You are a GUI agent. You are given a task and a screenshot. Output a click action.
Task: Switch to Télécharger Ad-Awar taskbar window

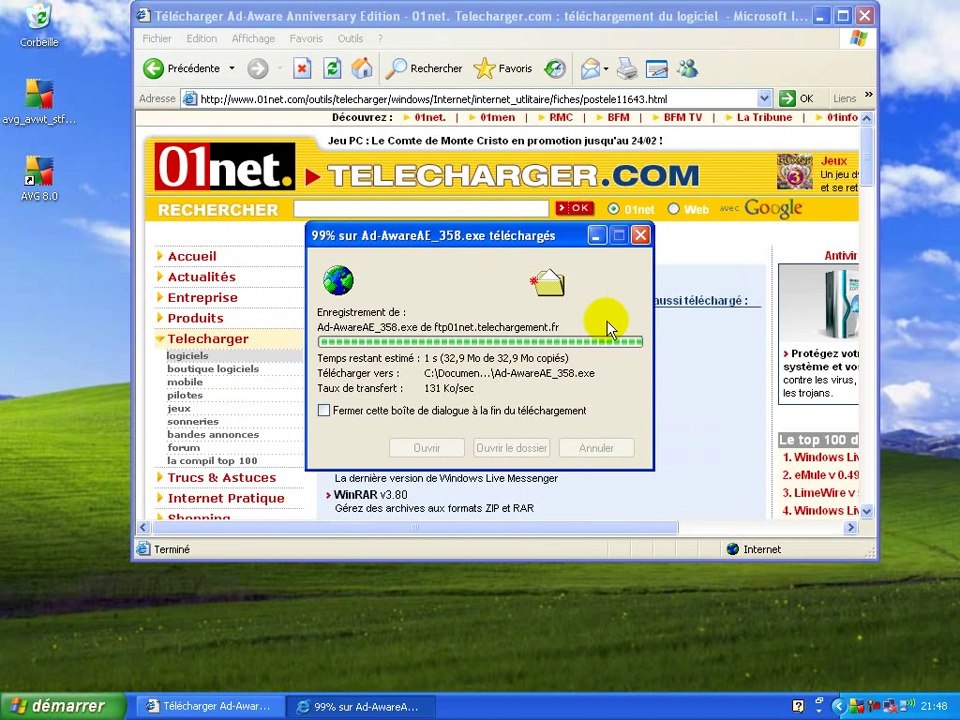209,706
